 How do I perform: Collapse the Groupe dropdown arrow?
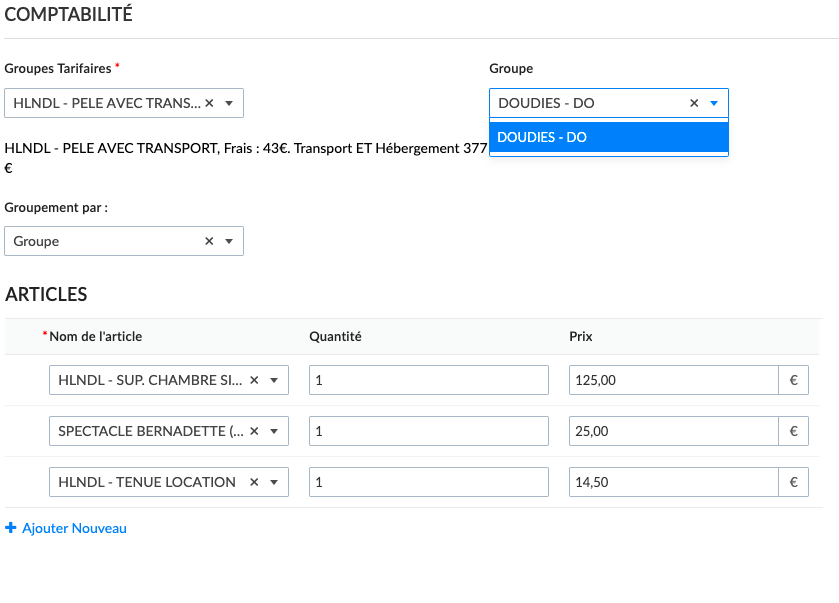[714, 103]
